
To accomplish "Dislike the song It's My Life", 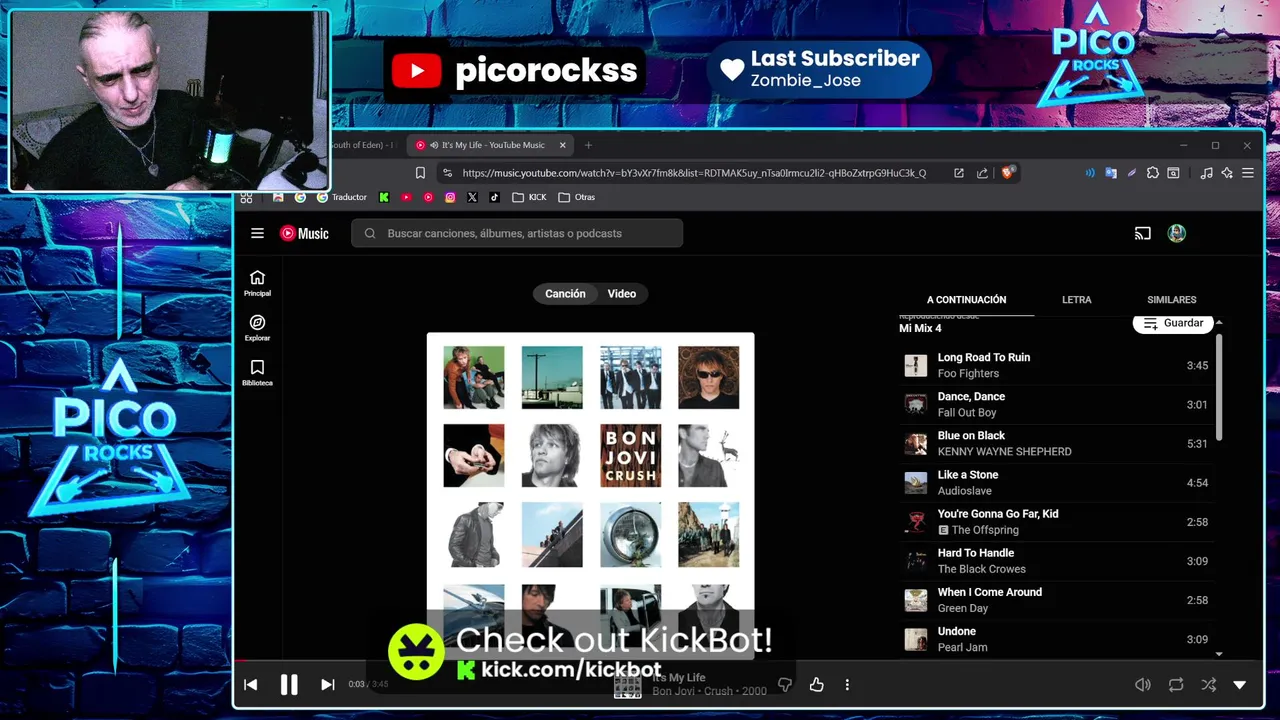I will (x=785, y=685).
